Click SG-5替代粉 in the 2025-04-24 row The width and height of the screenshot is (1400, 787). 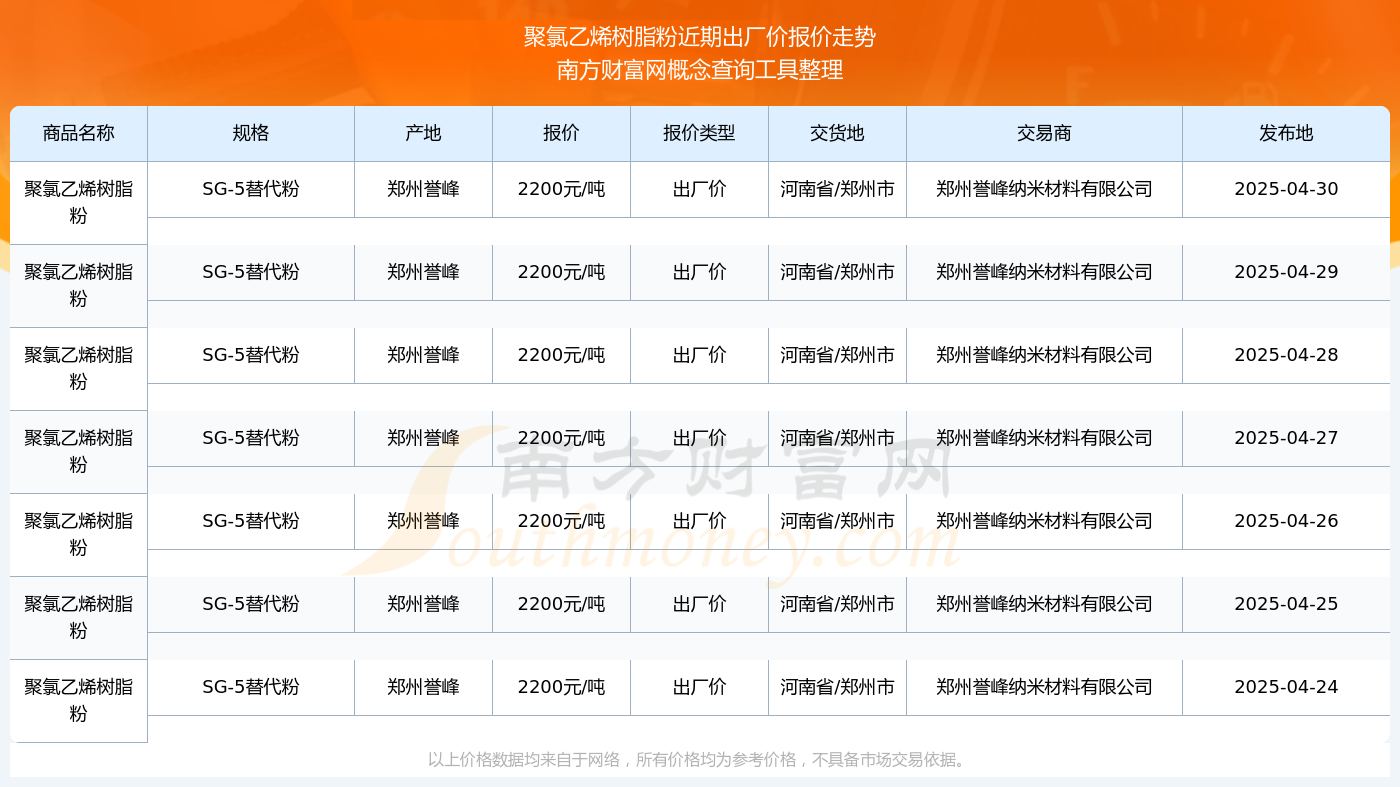click(x=251, y=687)
